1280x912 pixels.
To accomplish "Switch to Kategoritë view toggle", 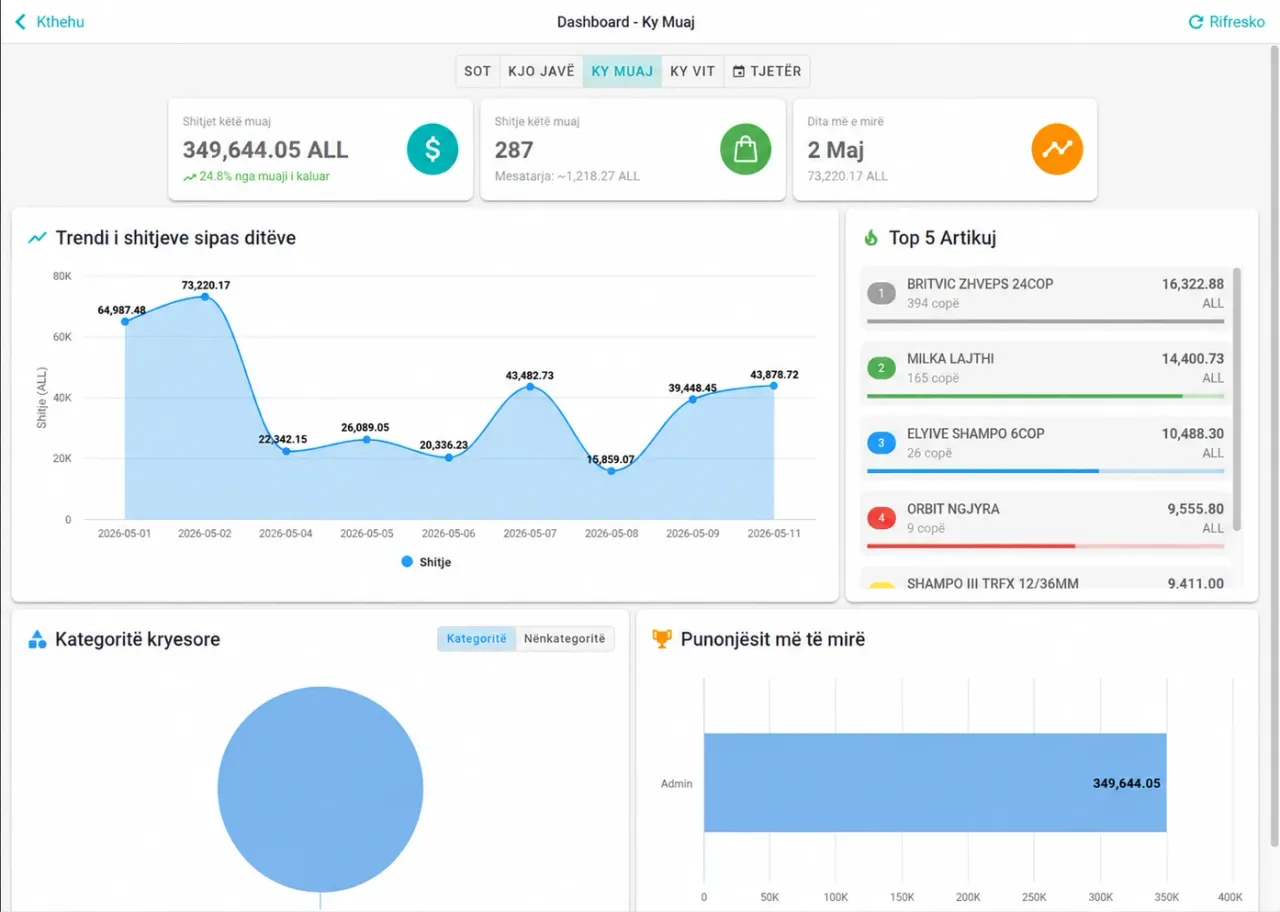I will click(x=476, y=639).
